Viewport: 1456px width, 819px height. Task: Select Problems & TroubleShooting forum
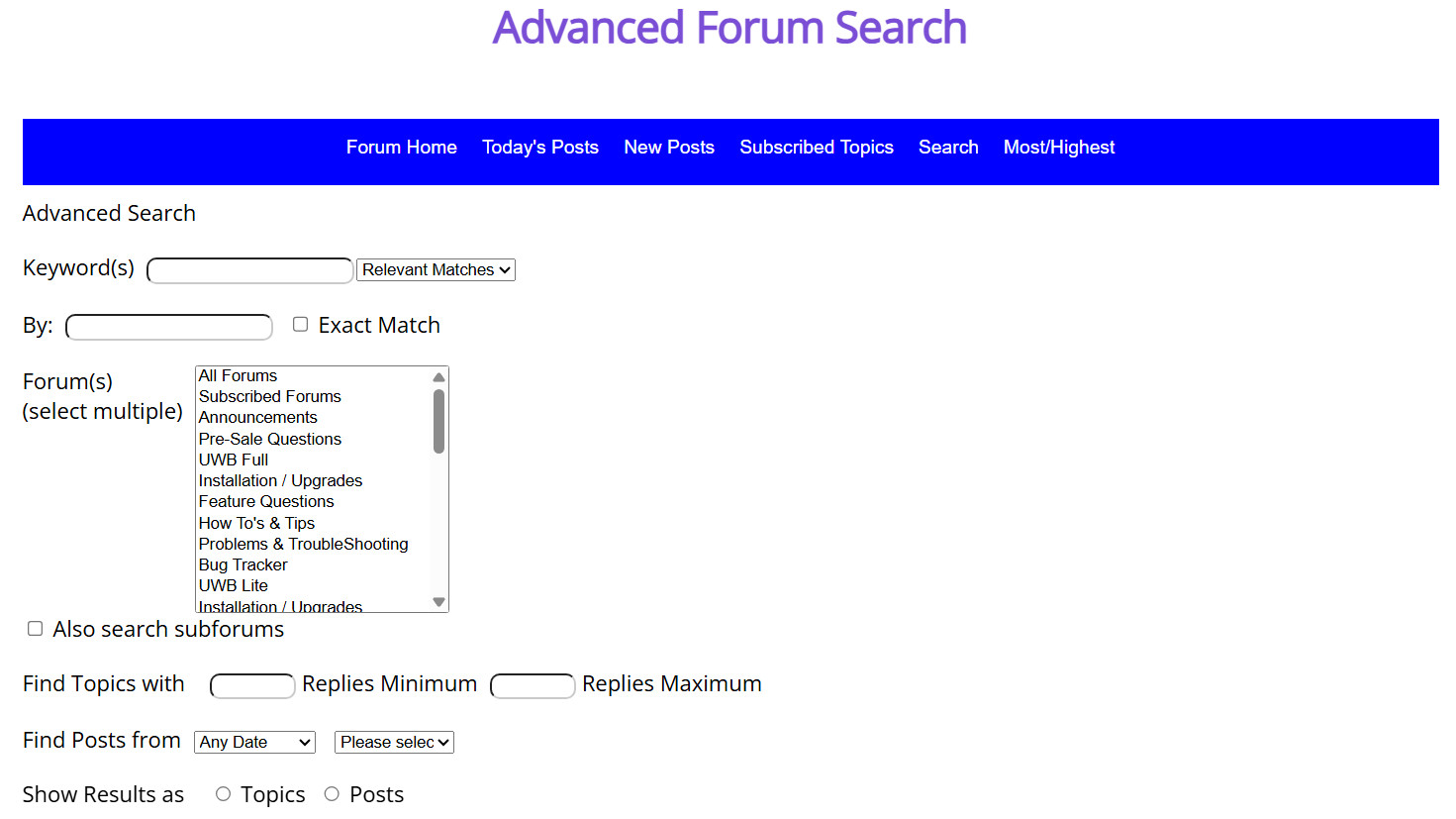point(313,544)
